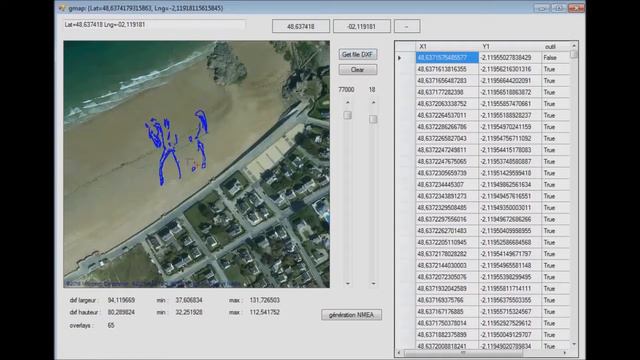Click the Get file DXF button

(x=358, y=54)
